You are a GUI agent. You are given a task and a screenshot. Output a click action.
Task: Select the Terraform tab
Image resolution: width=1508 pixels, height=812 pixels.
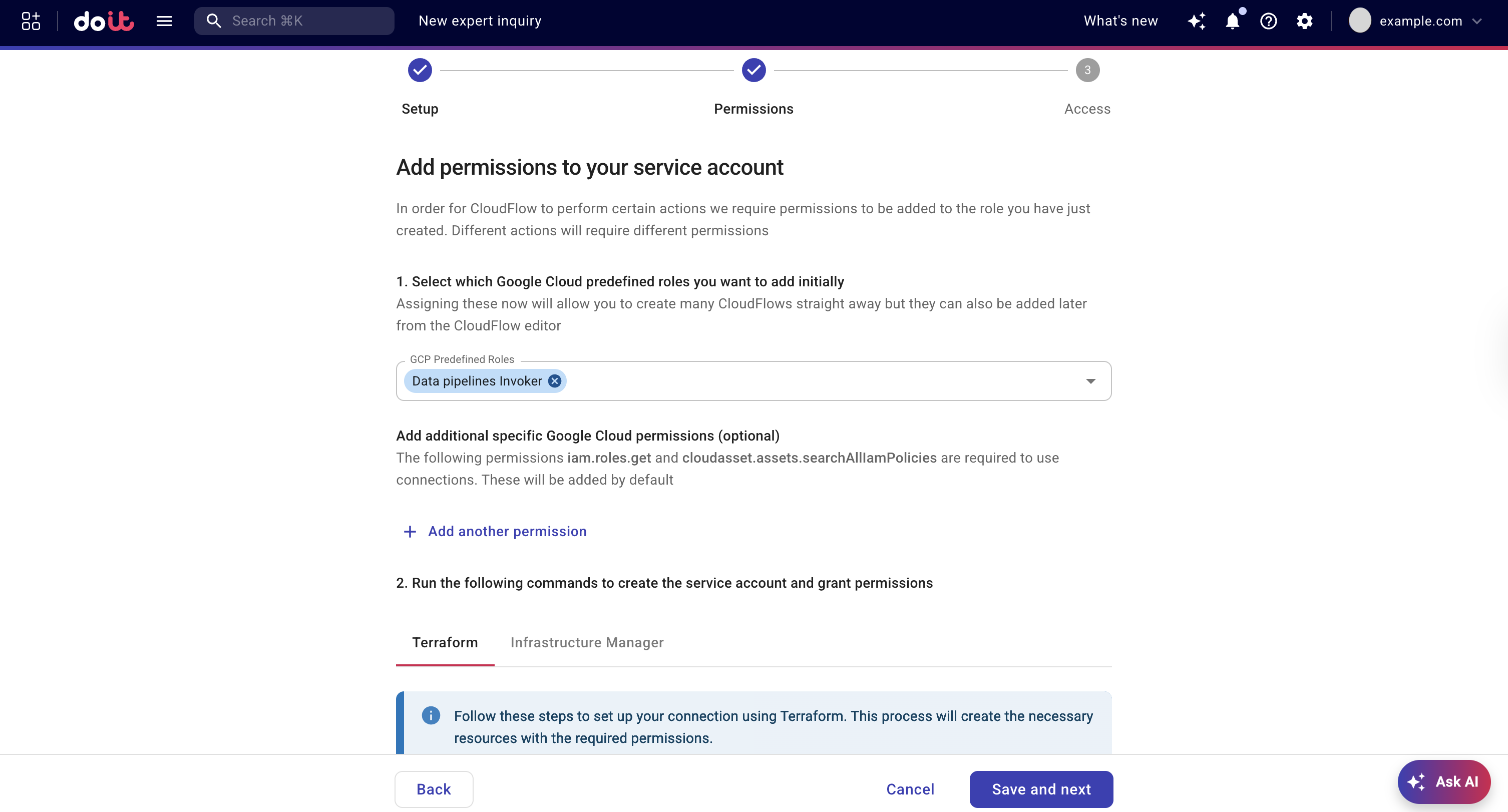445,642
